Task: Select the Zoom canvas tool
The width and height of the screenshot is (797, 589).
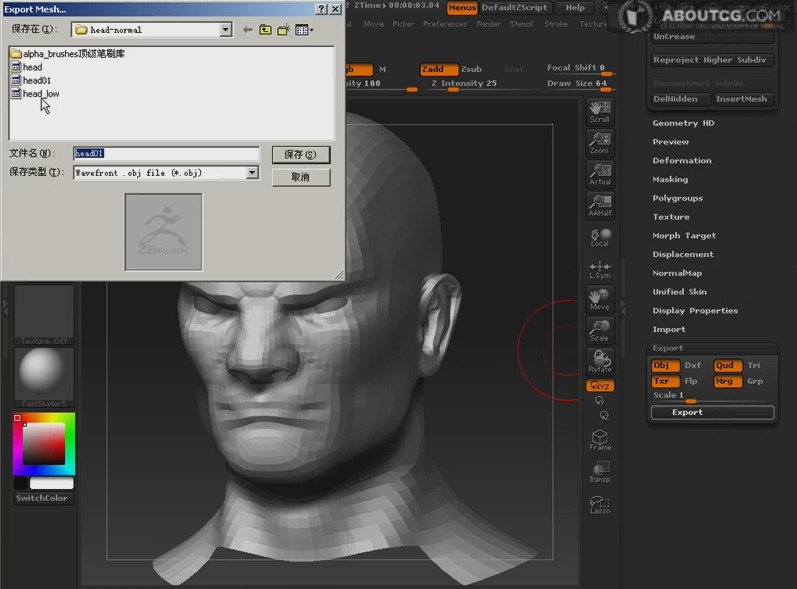Action: tap(600, 143)
